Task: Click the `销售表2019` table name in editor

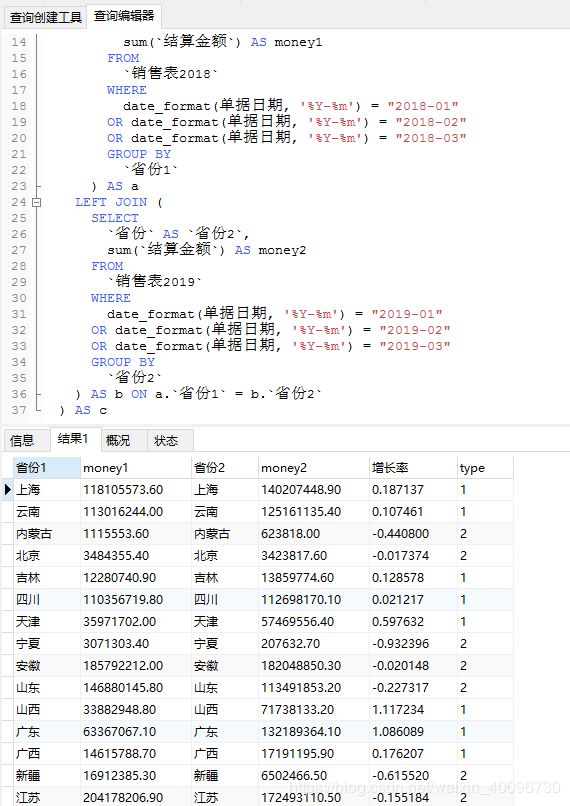Action: click(154, 281)
